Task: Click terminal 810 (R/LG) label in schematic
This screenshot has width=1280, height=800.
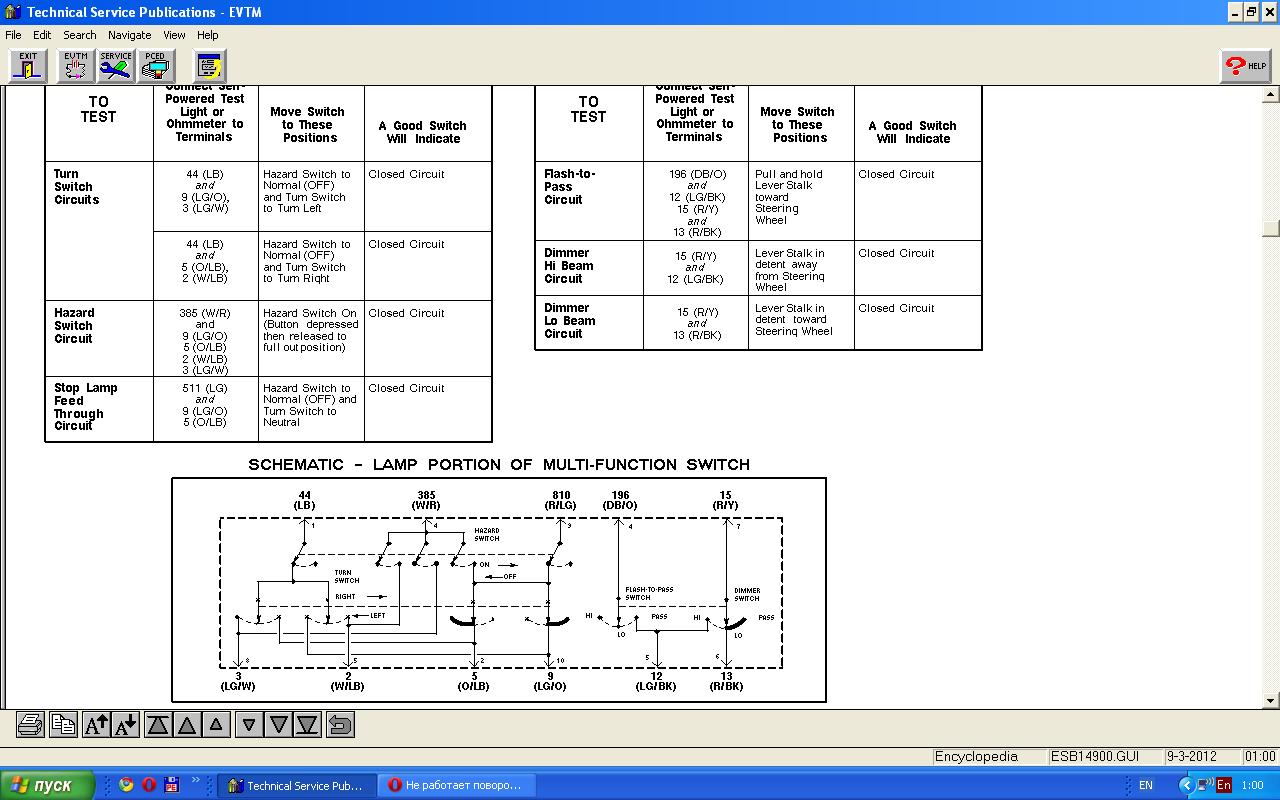Action: [561, 500]
